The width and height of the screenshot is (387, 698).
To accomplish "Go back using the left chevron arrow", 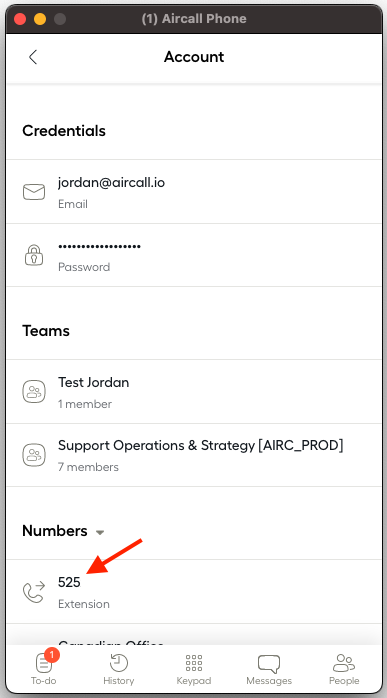I will click(x=33, y=57).
